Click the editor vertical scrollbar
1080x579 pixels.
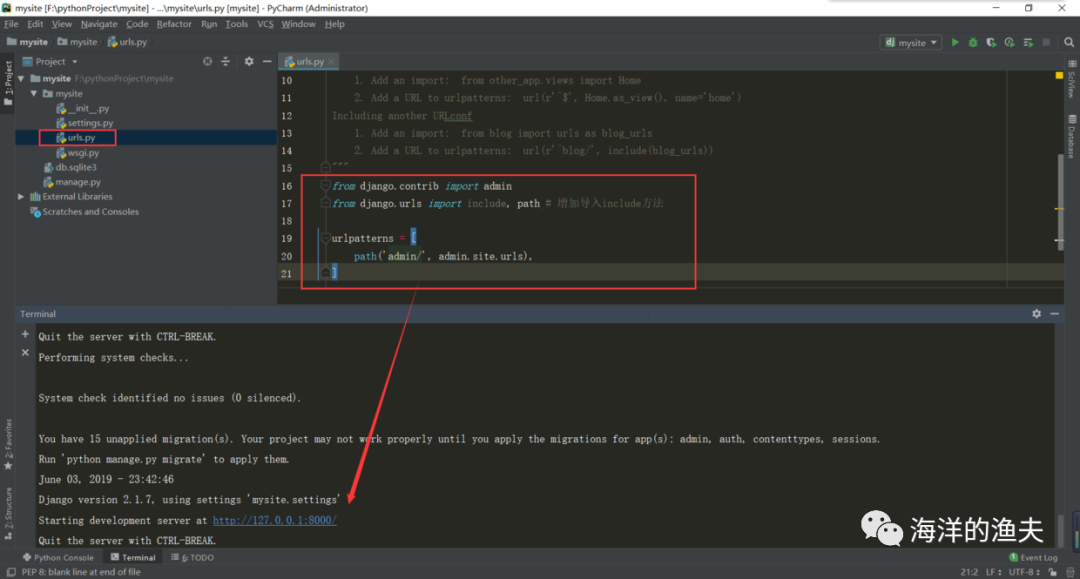(x=1061, y=200)
